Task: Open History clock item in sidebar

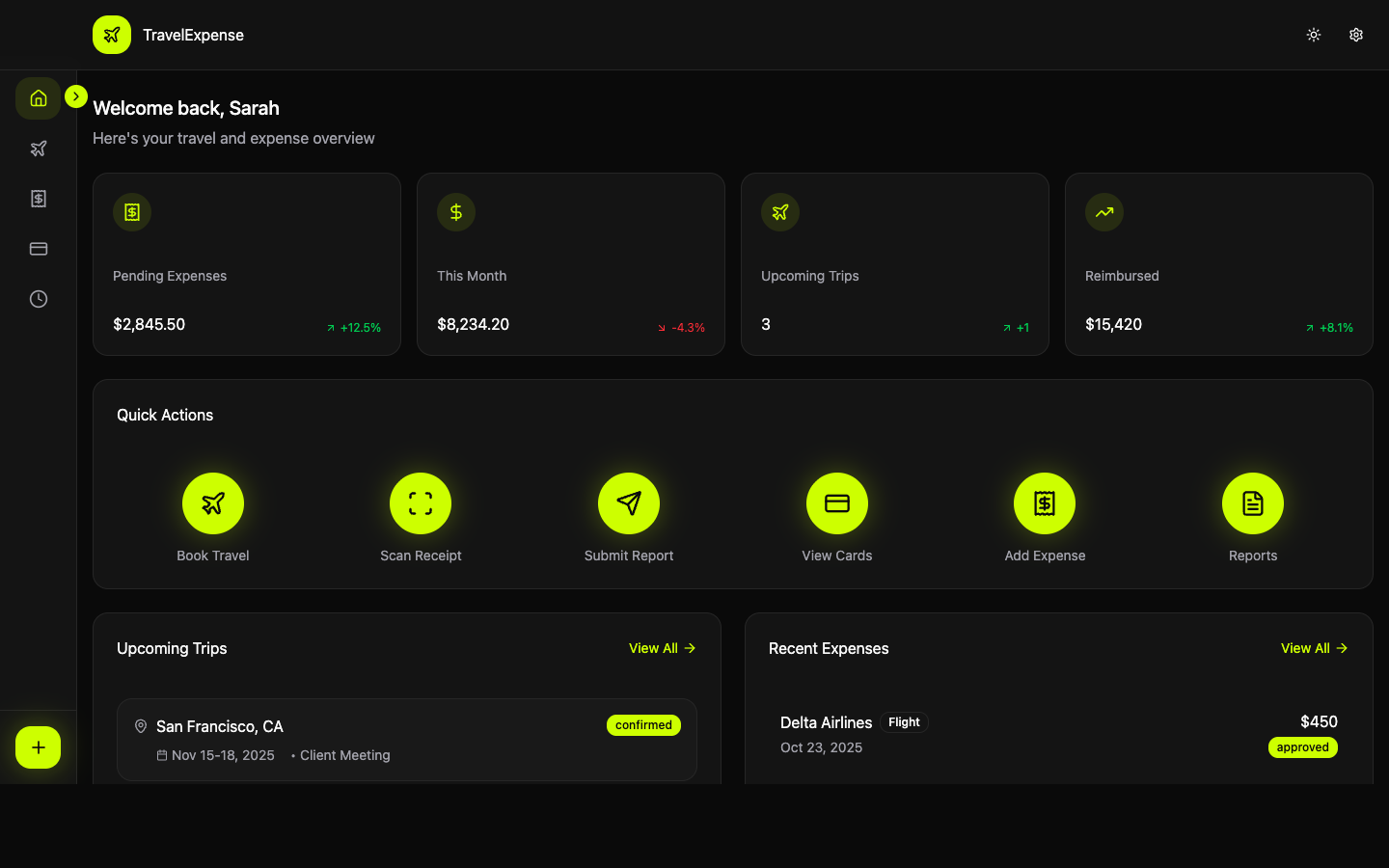Action: coord(39,299)
